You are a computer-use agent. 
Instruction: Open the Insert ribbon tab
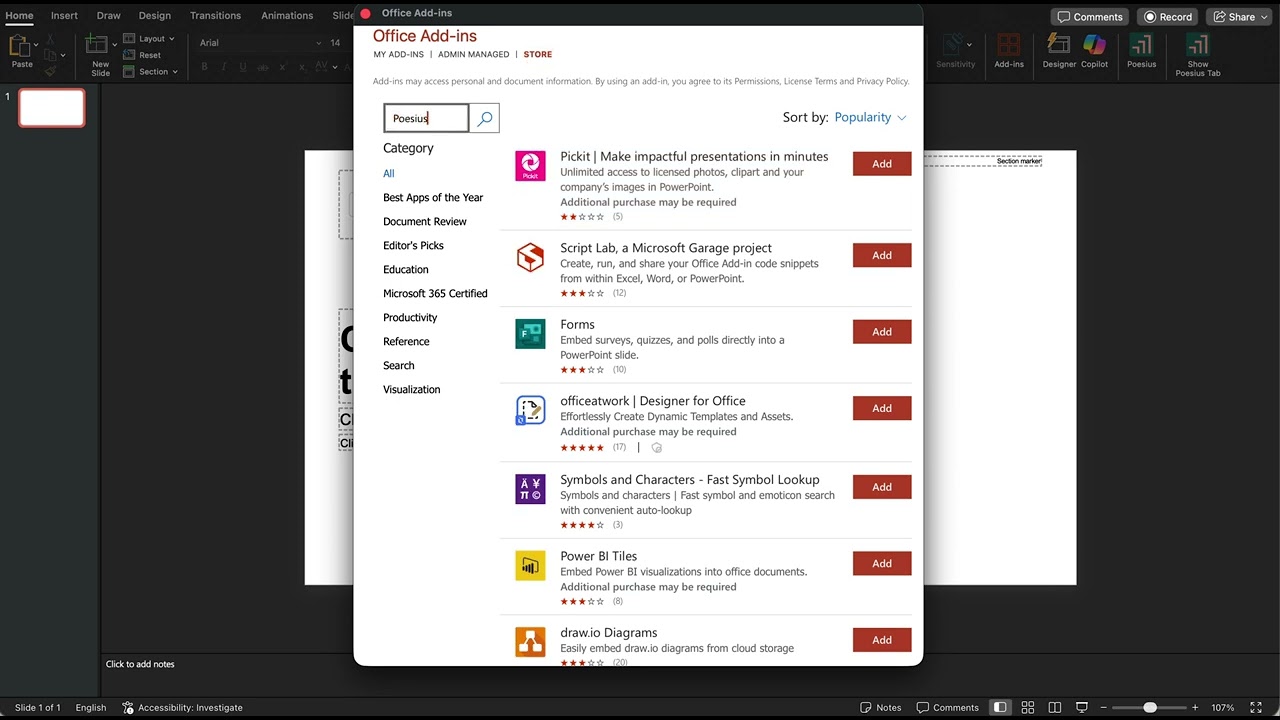pyautogui.click(x=64, y=15)
